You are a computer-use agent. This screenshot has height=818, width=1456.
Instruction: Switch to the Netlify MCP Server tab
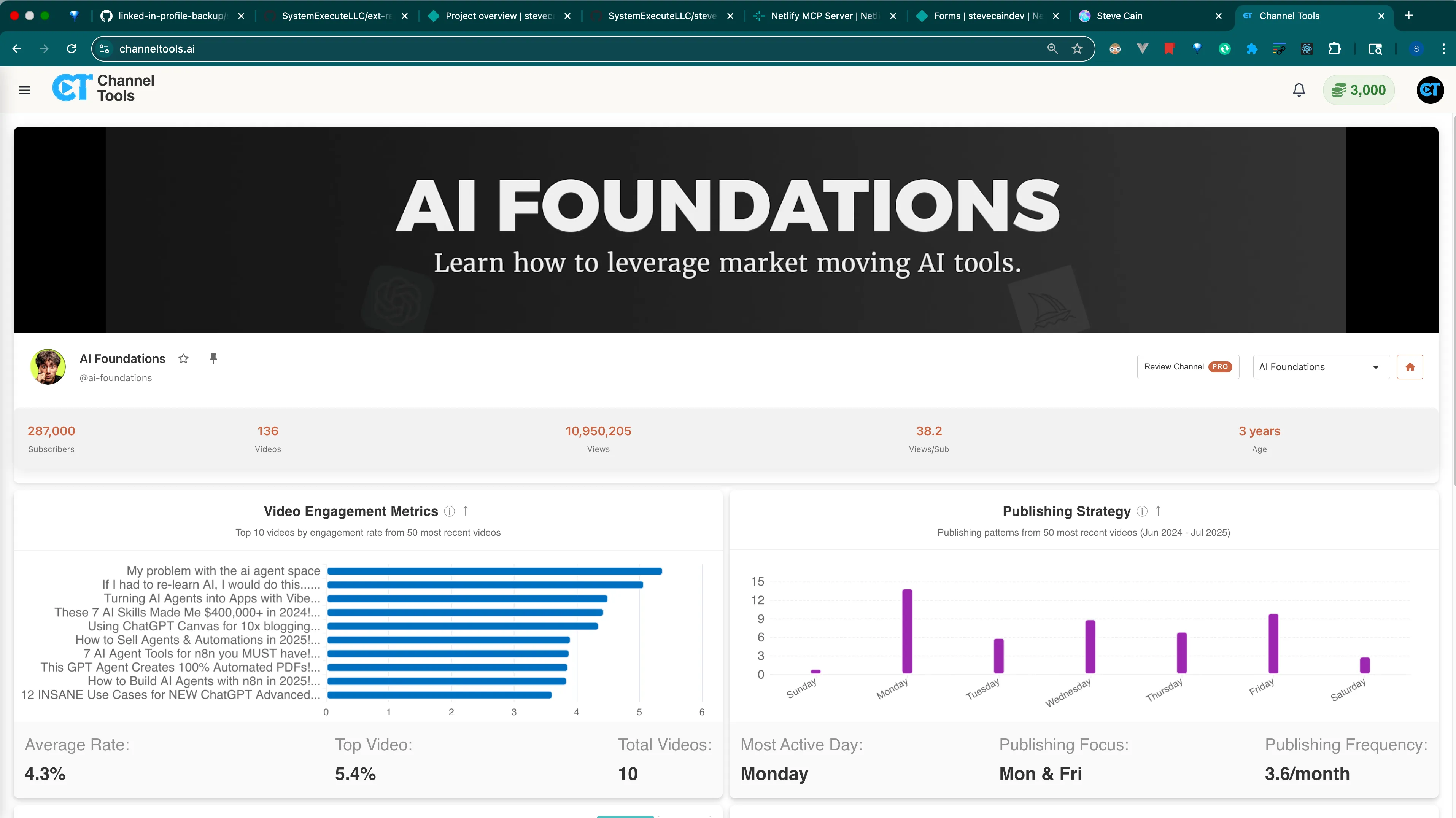[x=825, y=16]
